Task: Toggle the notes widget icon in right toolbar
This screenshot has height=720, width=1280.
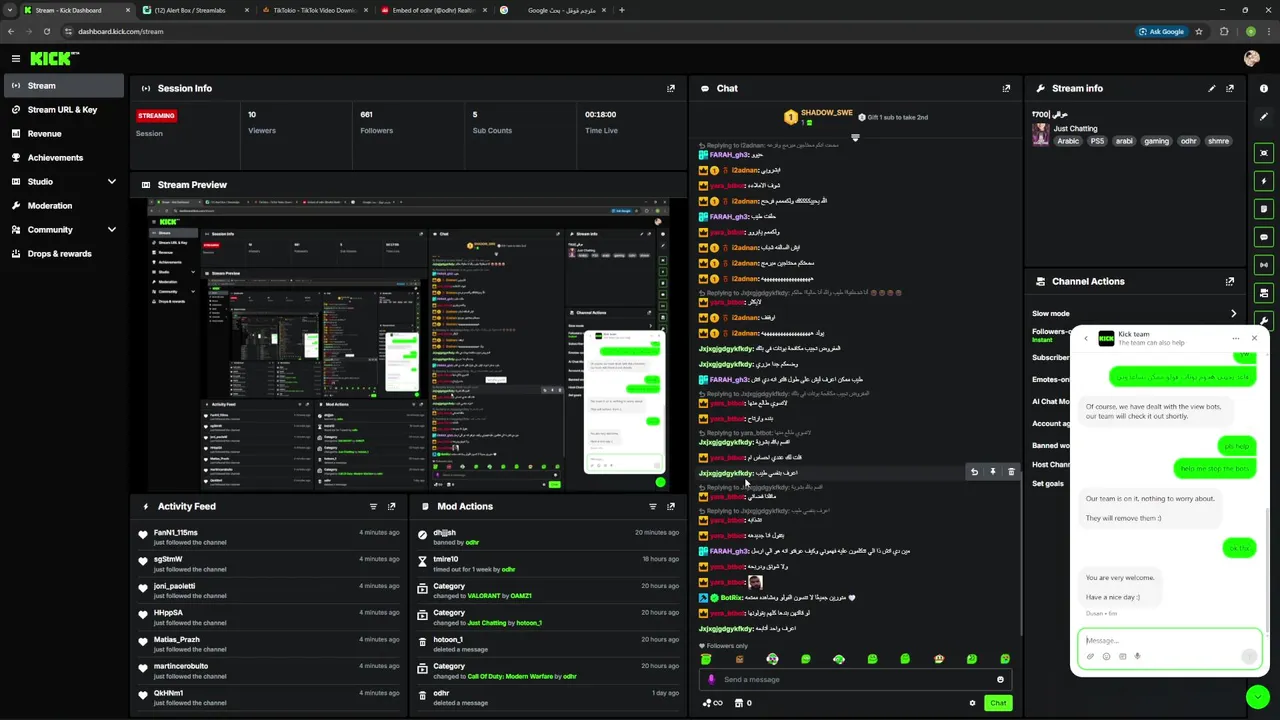Action: (x=1264, y=209)
